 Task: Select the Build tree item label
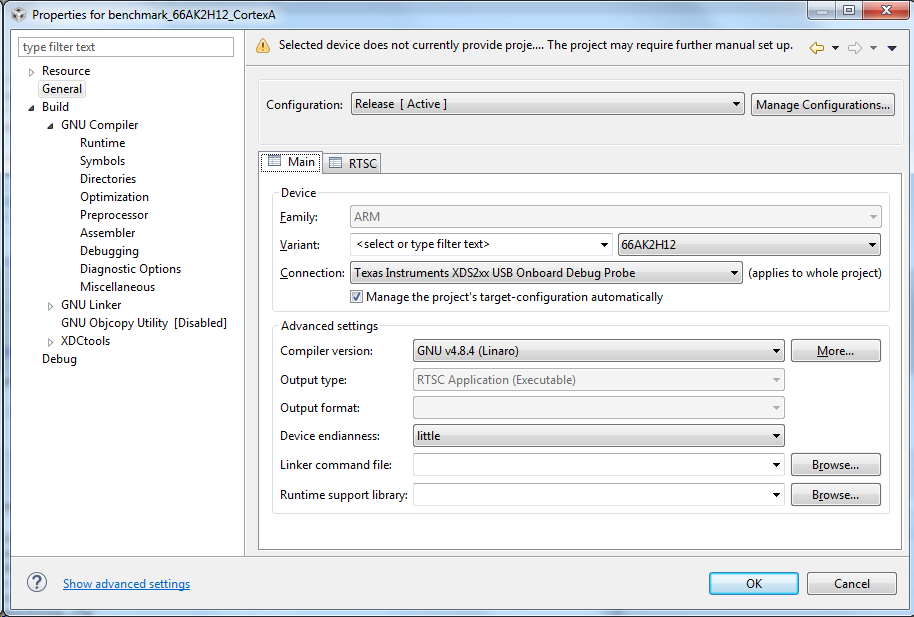pos(55,107)
